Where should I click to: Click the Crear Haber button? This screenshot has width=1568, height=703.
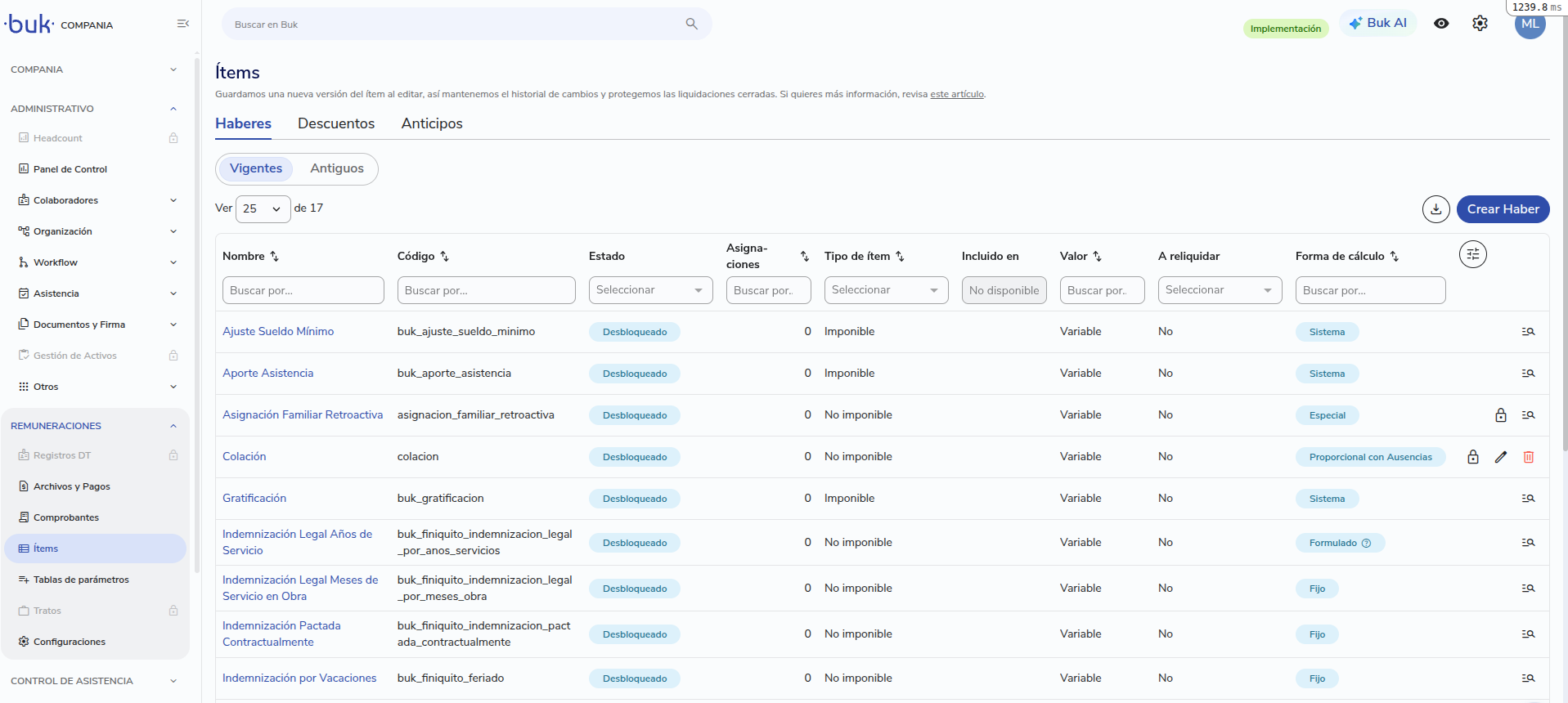1503,209
